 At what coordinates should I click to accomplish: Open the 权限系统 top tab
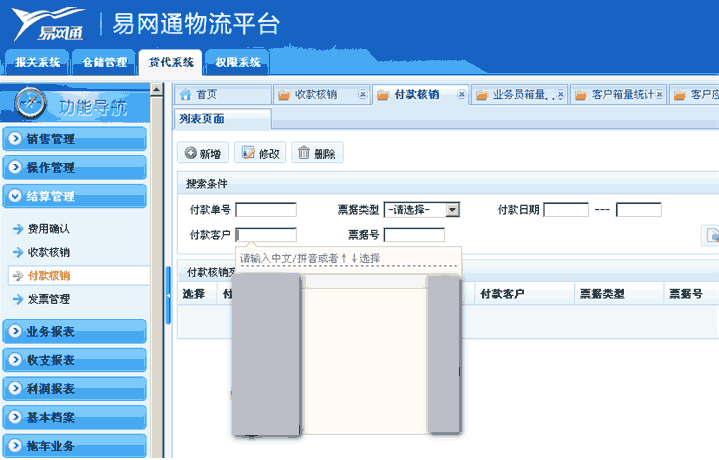[x=238, y=62]
